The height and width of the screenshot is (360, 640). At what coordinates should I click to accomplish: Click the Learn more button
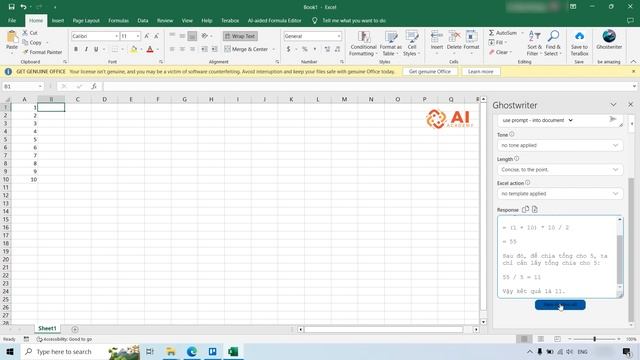(x=480, y=71)
